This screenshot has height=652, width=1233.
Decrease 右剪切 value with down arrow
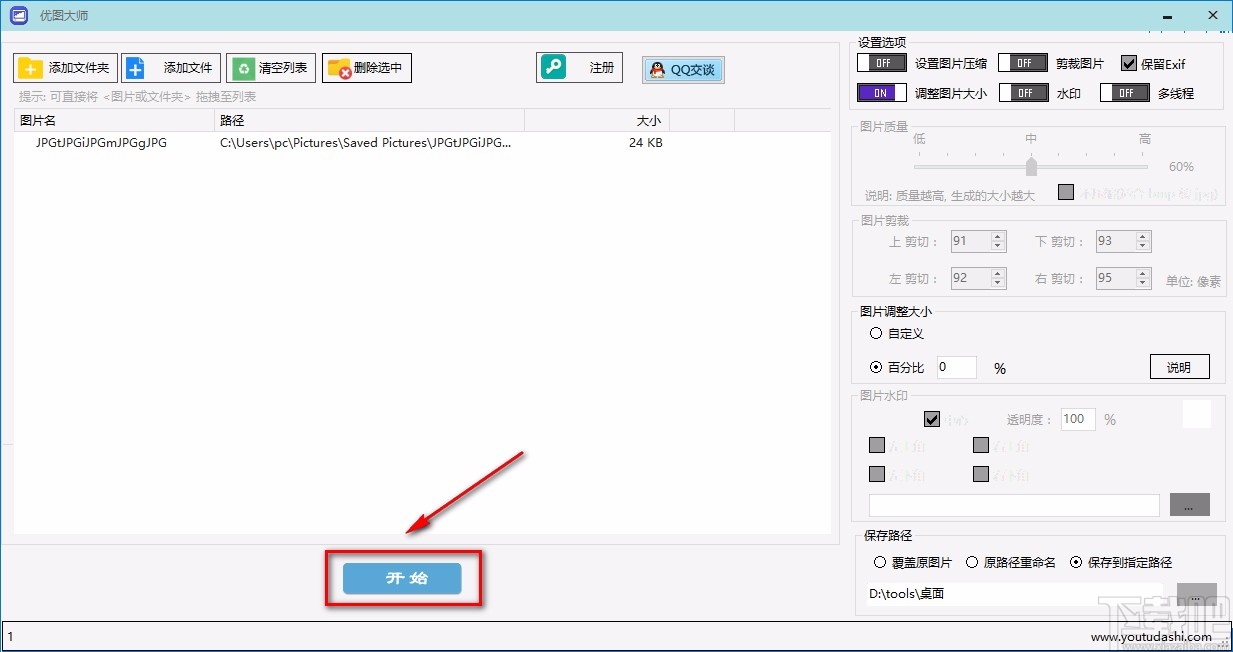1141,282
